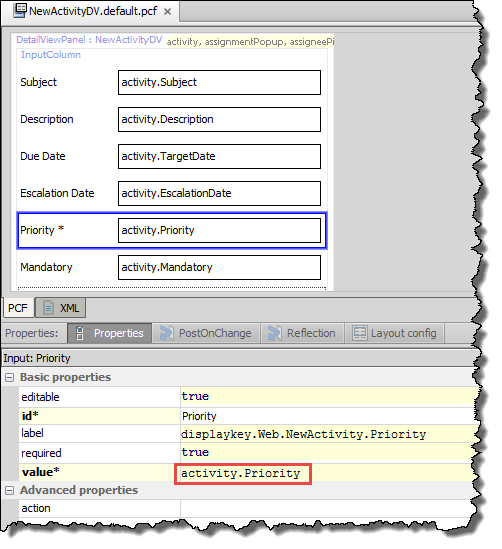Viewport: 502px width, 549px height.
Task: Click the activity, assignmentPopup variables text
Action: [250, 42]
